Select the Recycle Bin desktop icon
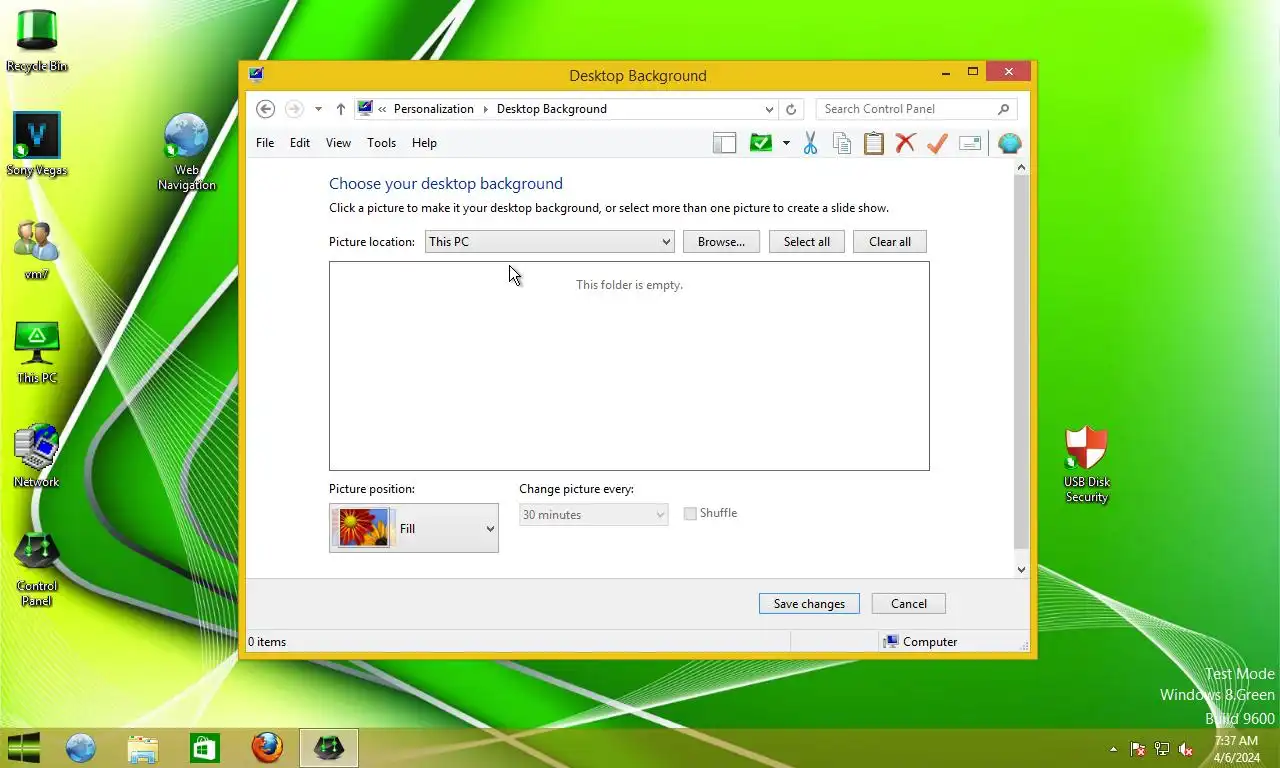1280x768 pixels. (37, 40)
